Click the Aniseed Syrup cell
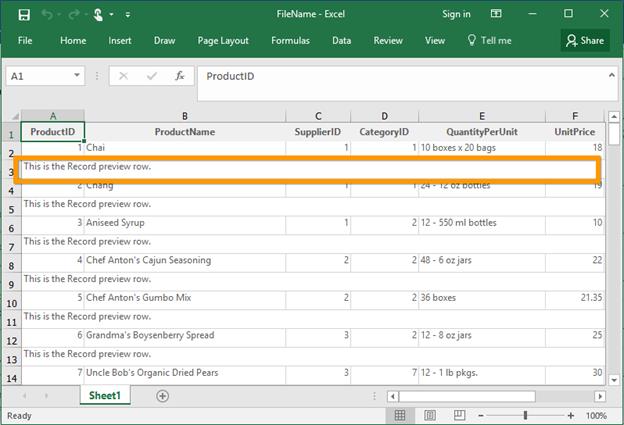This screenshot has width=624, height=425. click(185, 225)
